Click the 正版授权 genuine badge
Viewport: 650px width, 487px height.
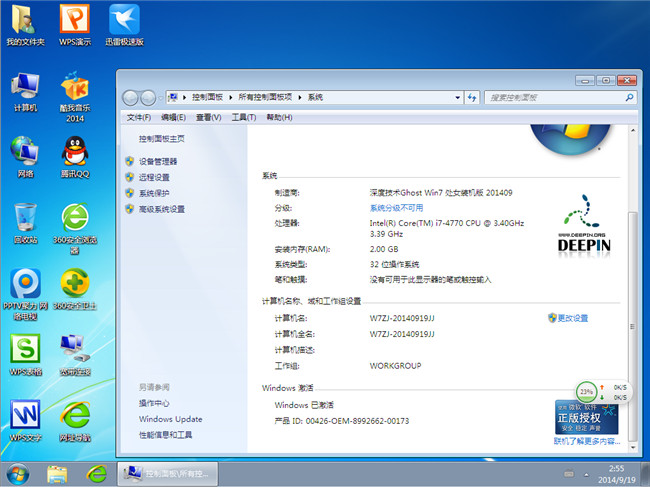[x=587, y=418]
